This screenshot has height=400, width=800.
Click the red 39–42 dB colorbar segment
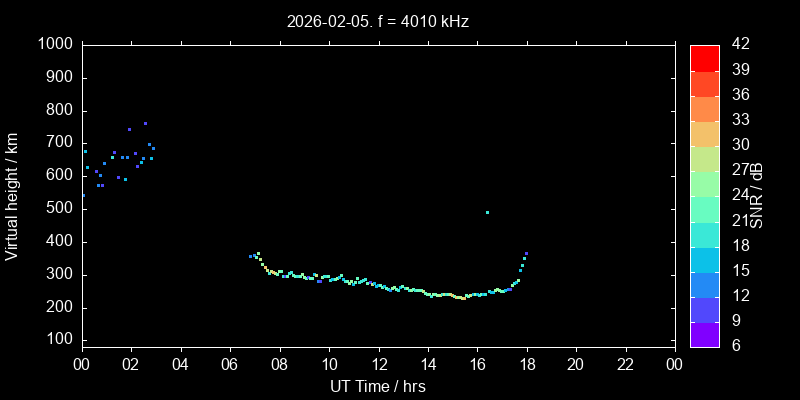coord(704,58)
